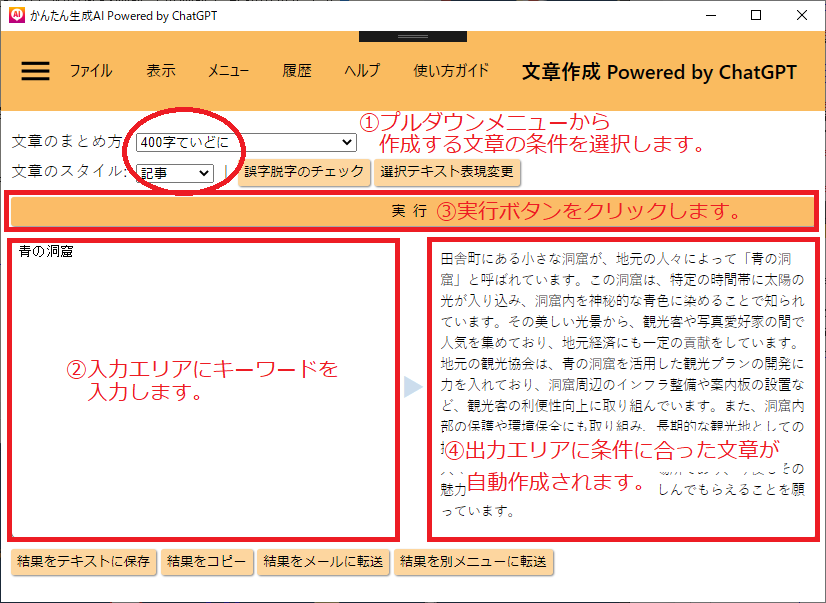Screen dimensions: 826x603
Task: Open the 使い方ガイド menu item
Action: click(x=451, y=71)
